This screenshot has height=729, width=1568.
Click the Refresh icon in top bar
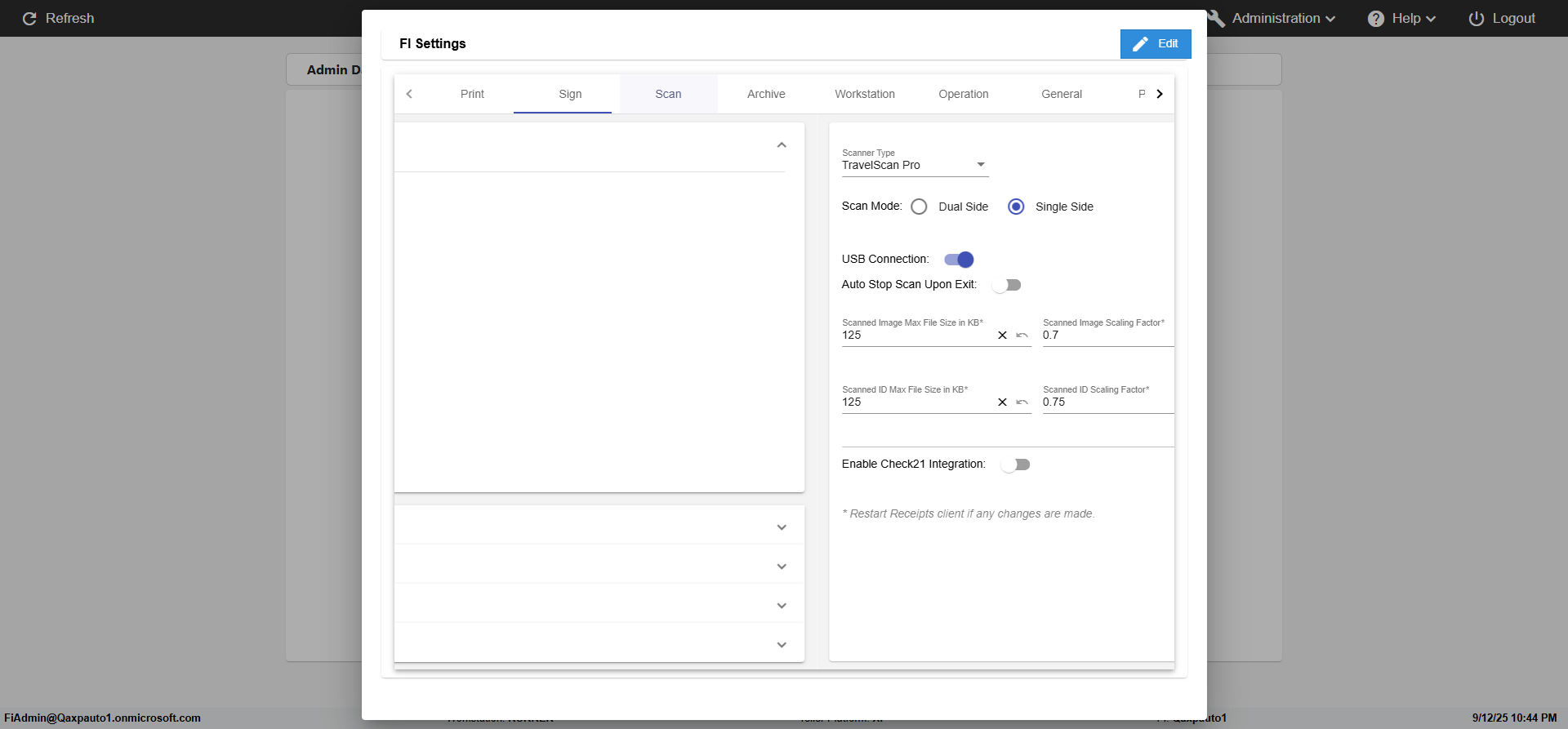click(29, 19)
